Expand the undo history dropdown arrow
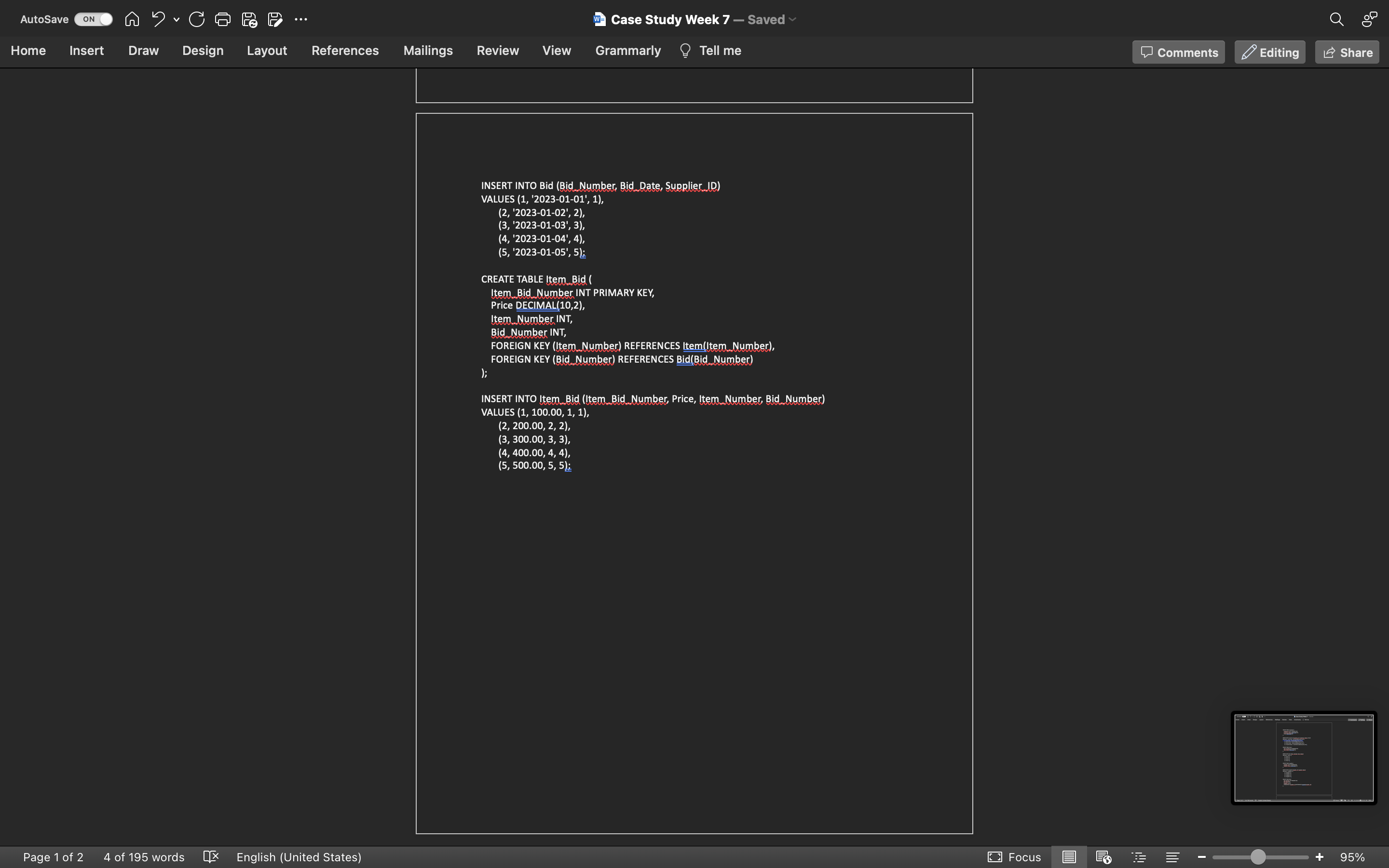This screenshot has width=1389, height=868. coord(176,19)
